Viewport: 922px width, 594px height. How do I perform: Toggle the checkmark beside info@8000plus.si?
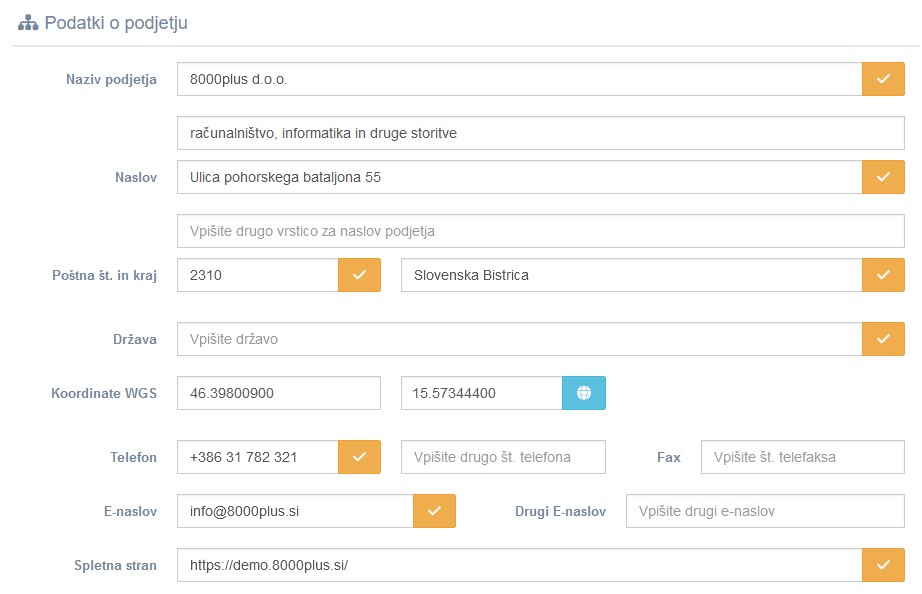click(x=434, y=511)
